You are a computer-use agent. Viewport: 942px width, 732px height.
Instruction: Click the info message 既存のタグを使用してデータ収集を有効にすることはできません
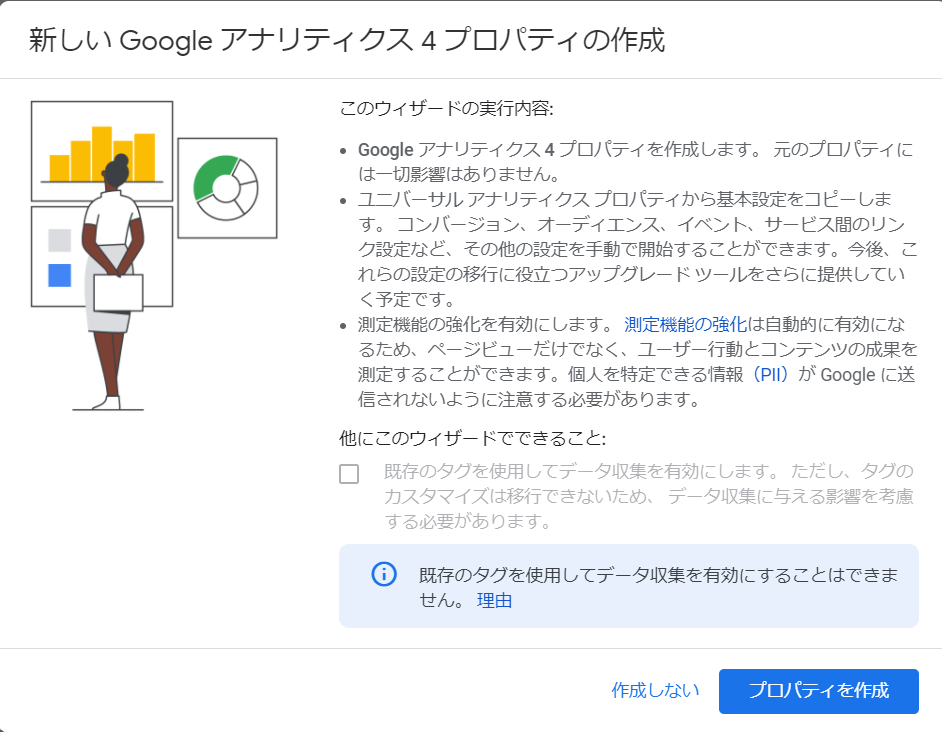point(658,587)
